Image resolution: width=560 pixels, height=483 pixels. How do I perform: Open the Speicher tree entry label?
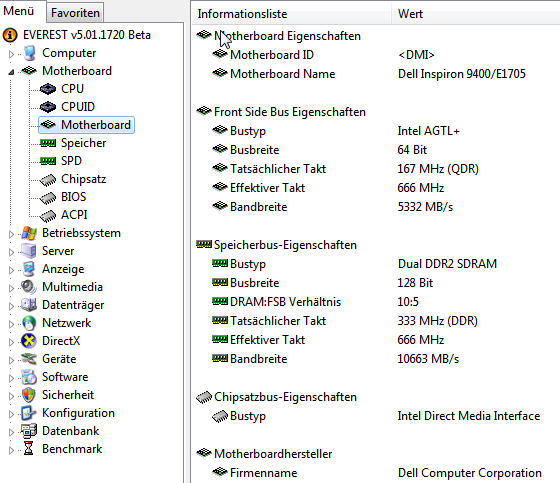tap(84, 143)
